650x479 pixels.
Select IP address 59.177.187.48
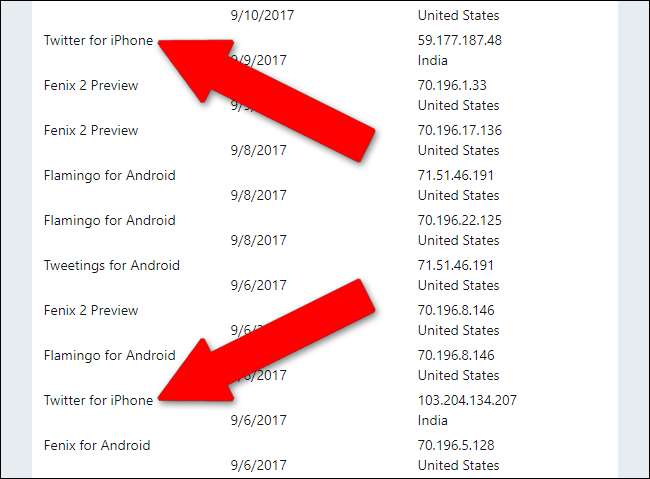coord(459,40)
